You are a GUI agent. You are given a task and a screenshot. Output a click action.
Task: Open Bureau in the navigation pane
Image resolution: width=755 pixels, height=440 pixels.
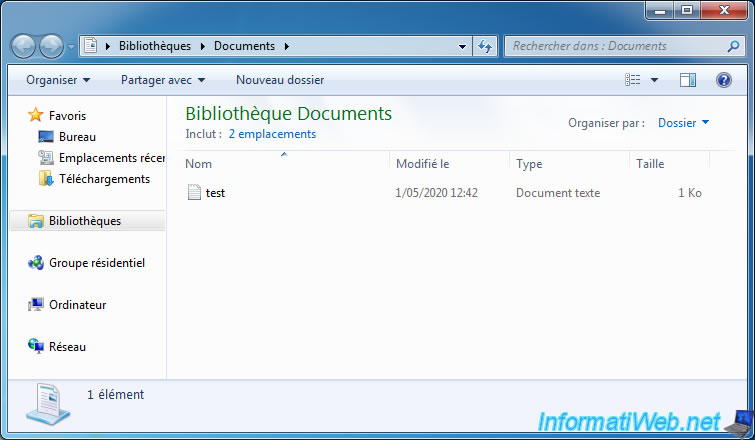[x=77, y=137]
